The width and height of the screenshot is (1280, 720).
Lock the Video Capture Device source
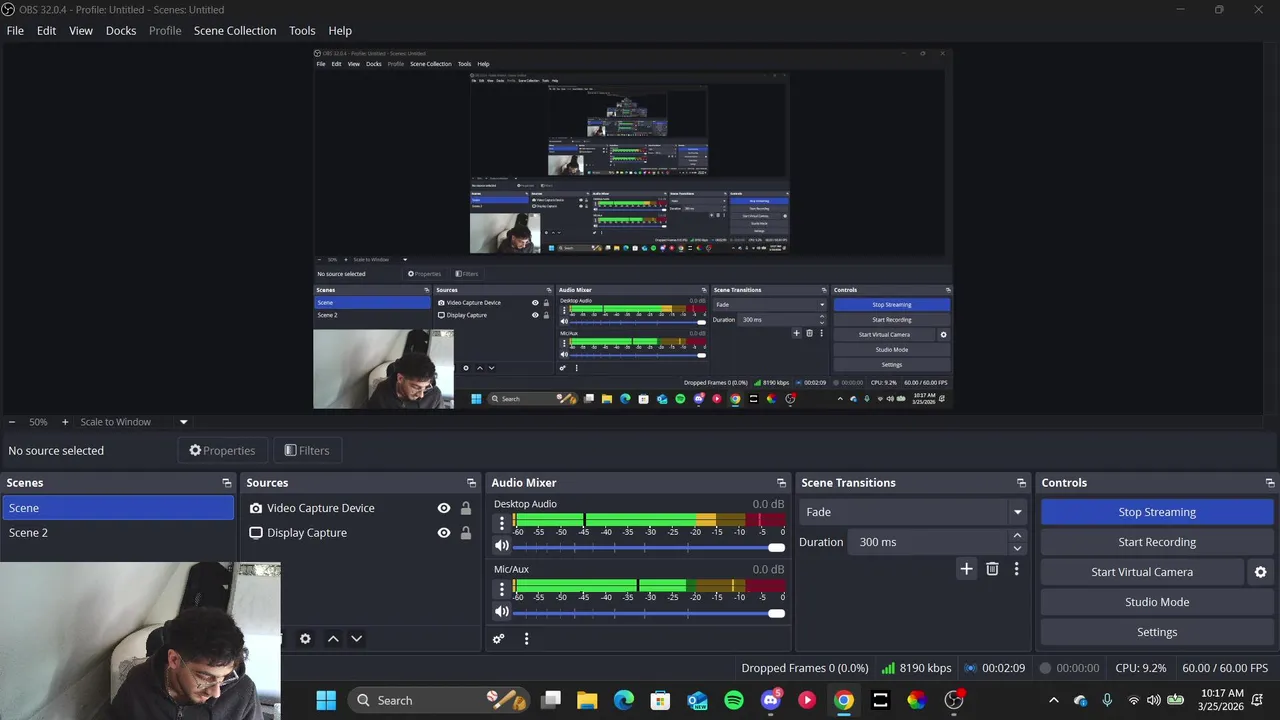pyautogui.click(x=466, y=508)
